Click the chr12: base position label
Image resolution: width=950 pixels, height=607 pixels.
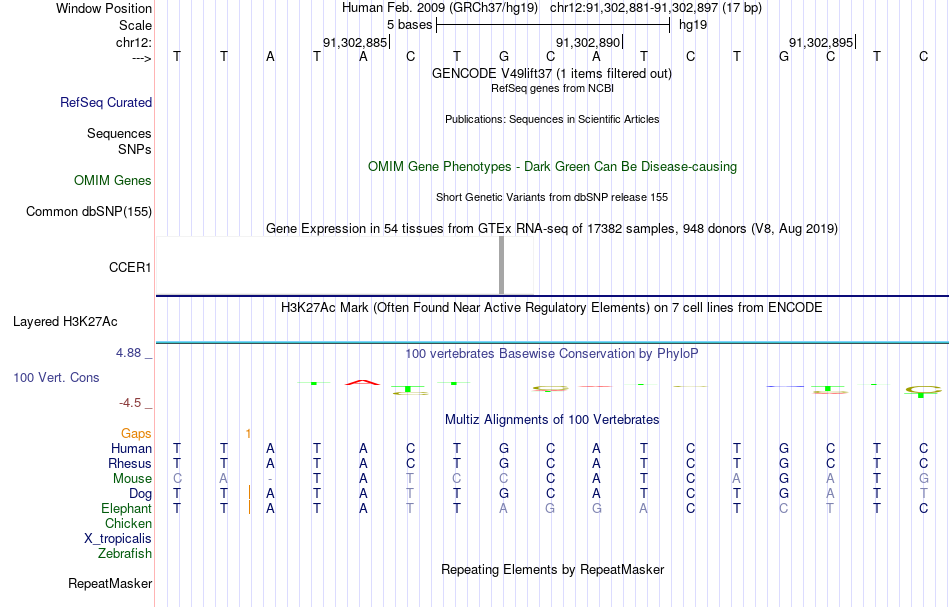[134, 42]
